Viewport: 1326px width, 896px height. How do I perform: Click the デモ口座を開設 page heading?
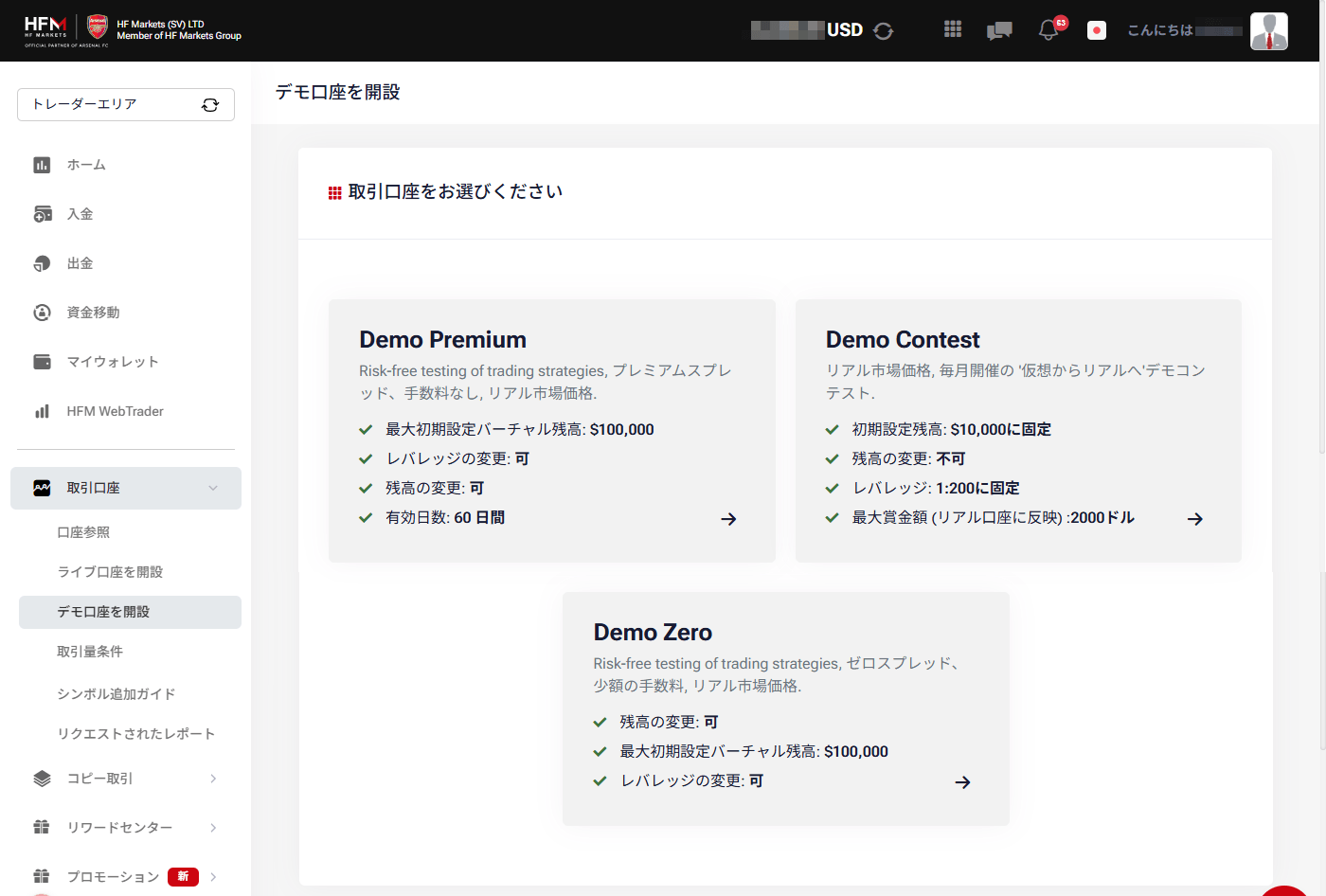point(337,93)
